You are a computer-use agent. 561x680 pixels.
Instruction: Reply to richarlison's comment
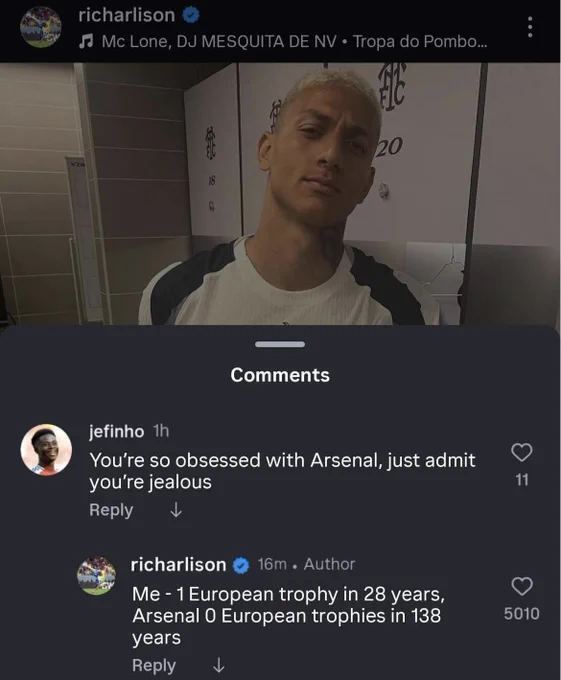[x=154, y=665]
